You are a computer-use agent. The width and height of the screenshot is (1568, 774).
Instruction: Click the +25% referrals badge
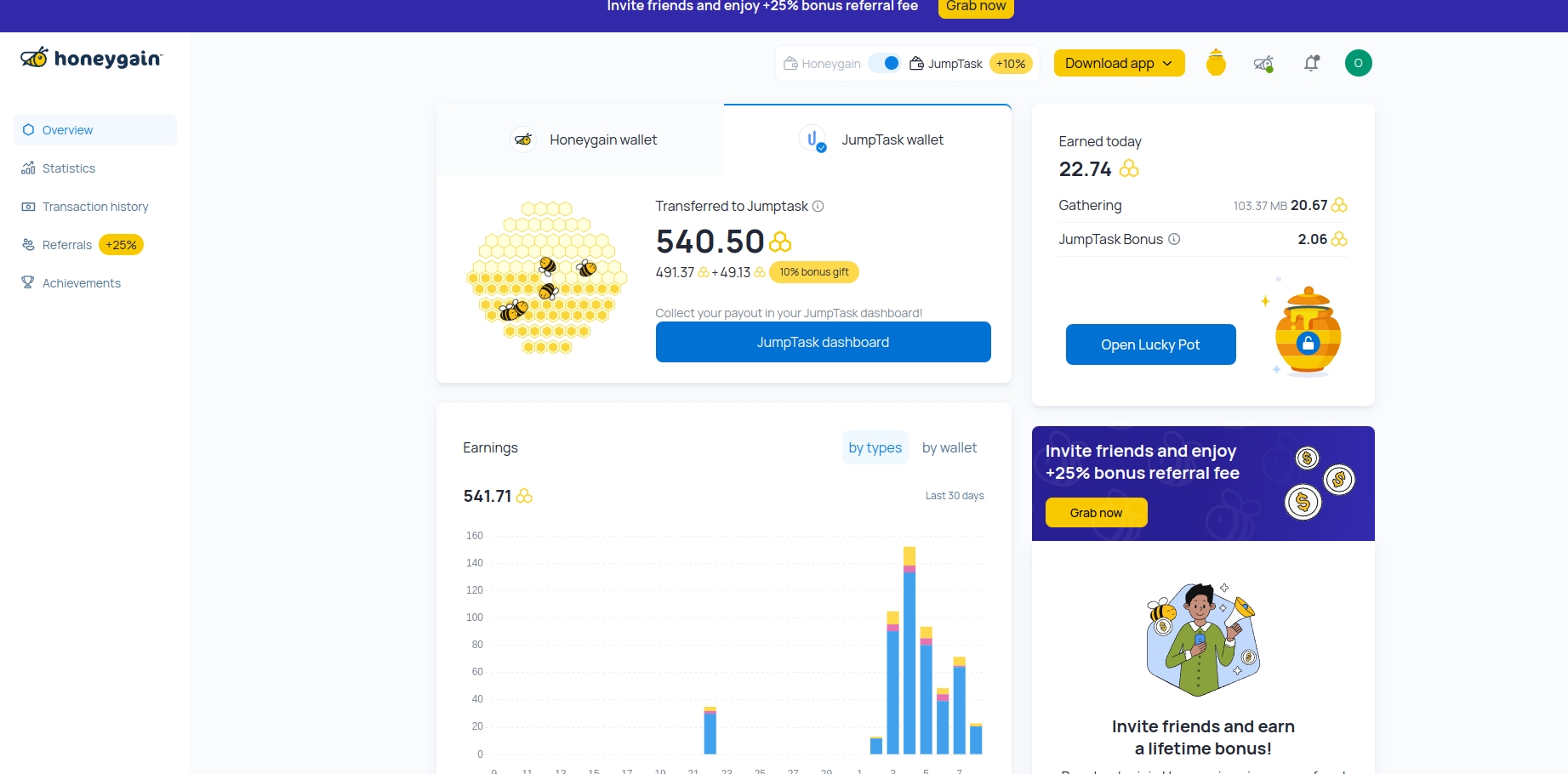click(121, 245)
